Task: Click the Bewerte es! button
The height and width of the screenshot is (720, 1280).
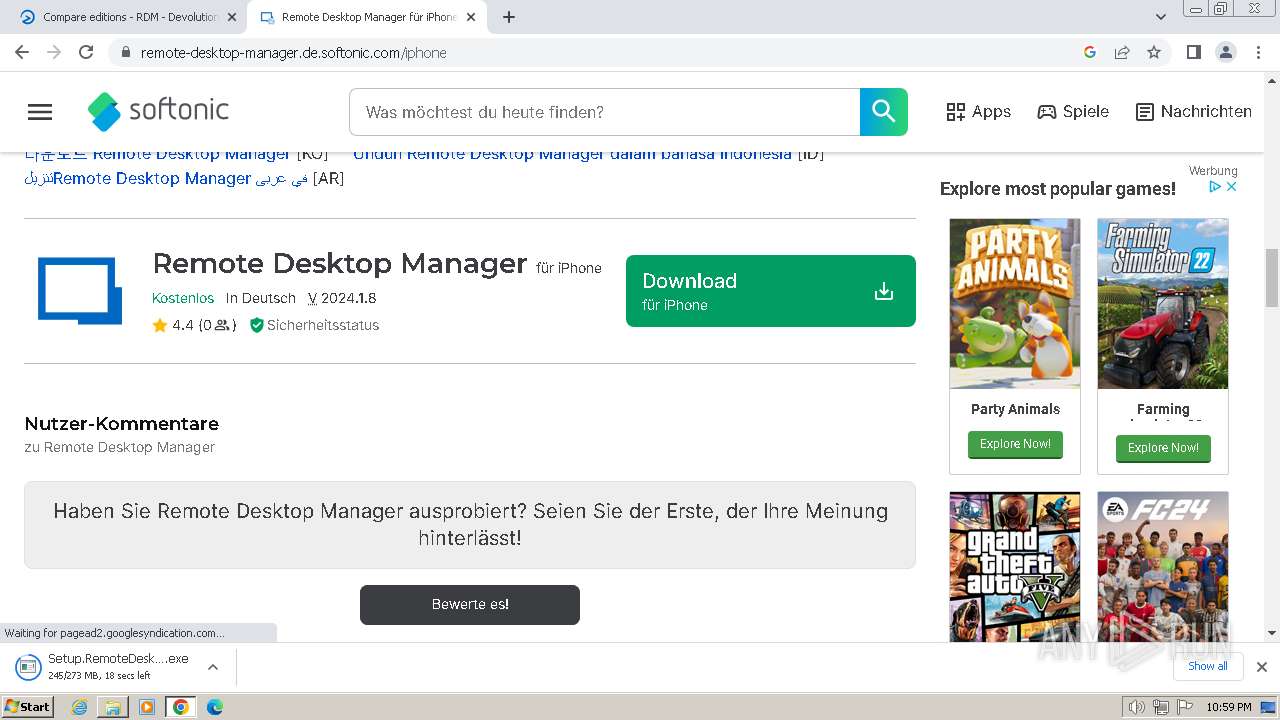Action: tap(470, 605)
